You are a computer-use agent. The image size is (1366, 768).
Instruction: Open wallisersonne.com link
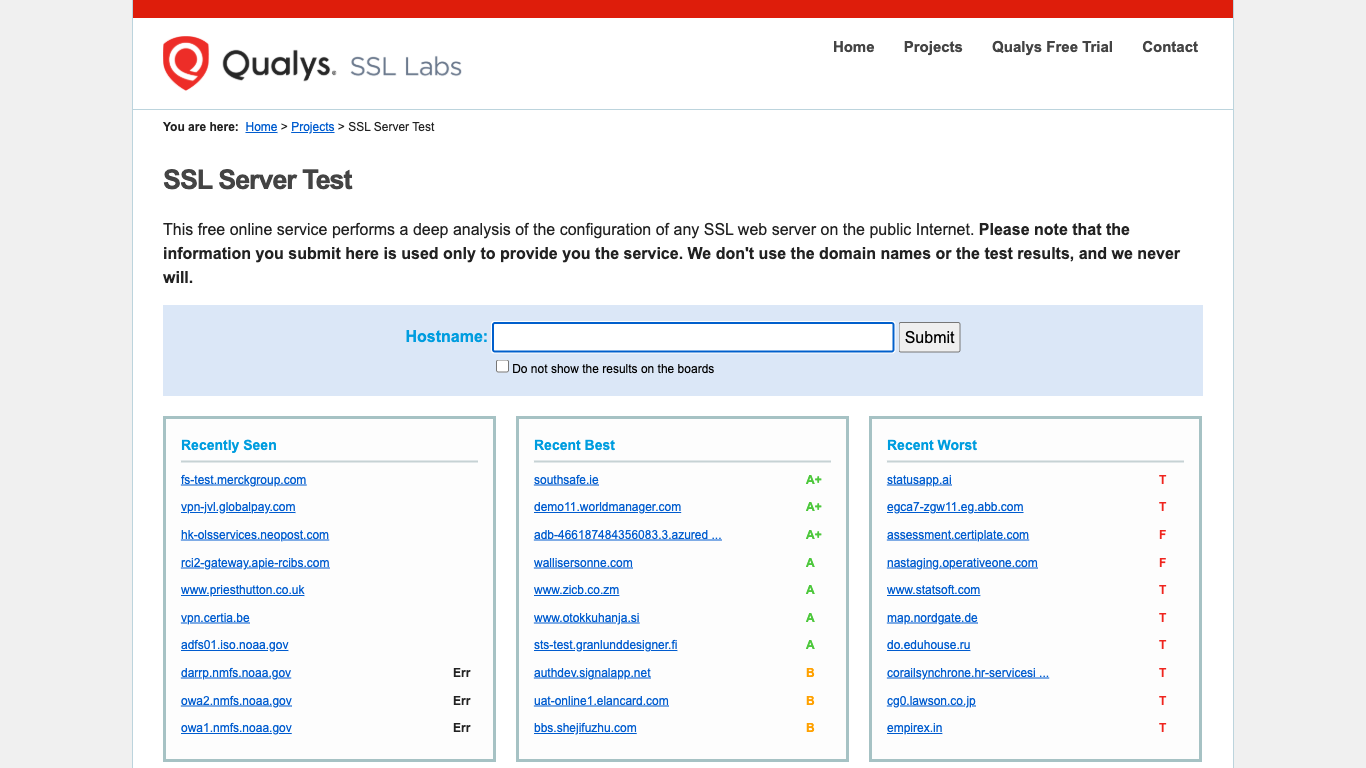pyautogui.click(x=583, y=563)
